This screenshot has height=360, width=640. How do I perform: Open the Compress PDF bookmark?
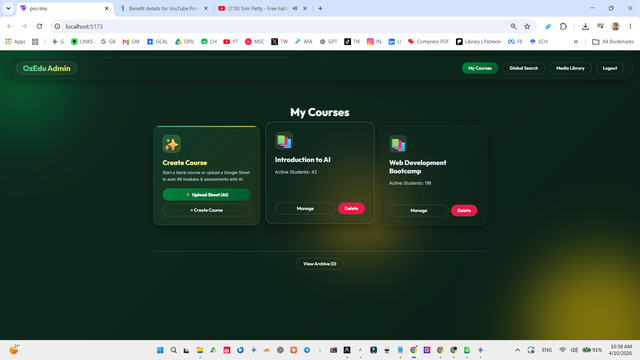429,42
